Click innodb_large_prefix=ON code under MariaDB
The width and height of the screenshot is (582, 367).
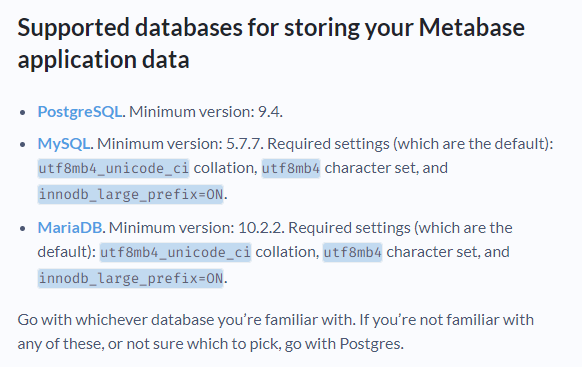tap(131, 278)
